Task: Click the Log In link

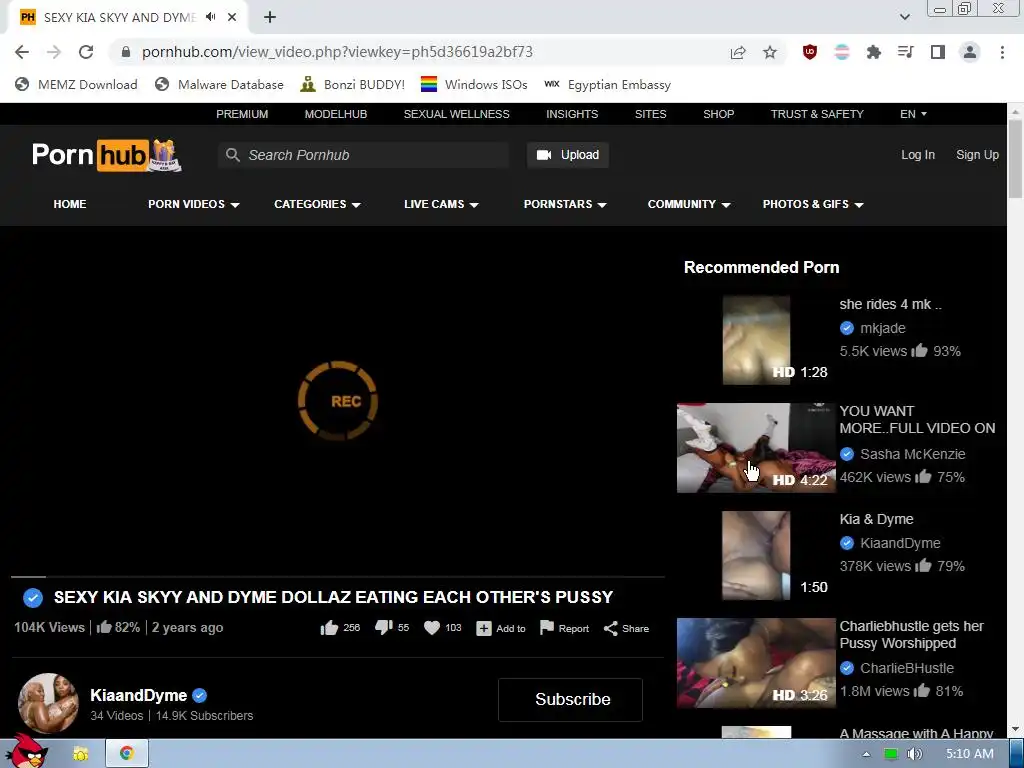Action: click(918, 155)
